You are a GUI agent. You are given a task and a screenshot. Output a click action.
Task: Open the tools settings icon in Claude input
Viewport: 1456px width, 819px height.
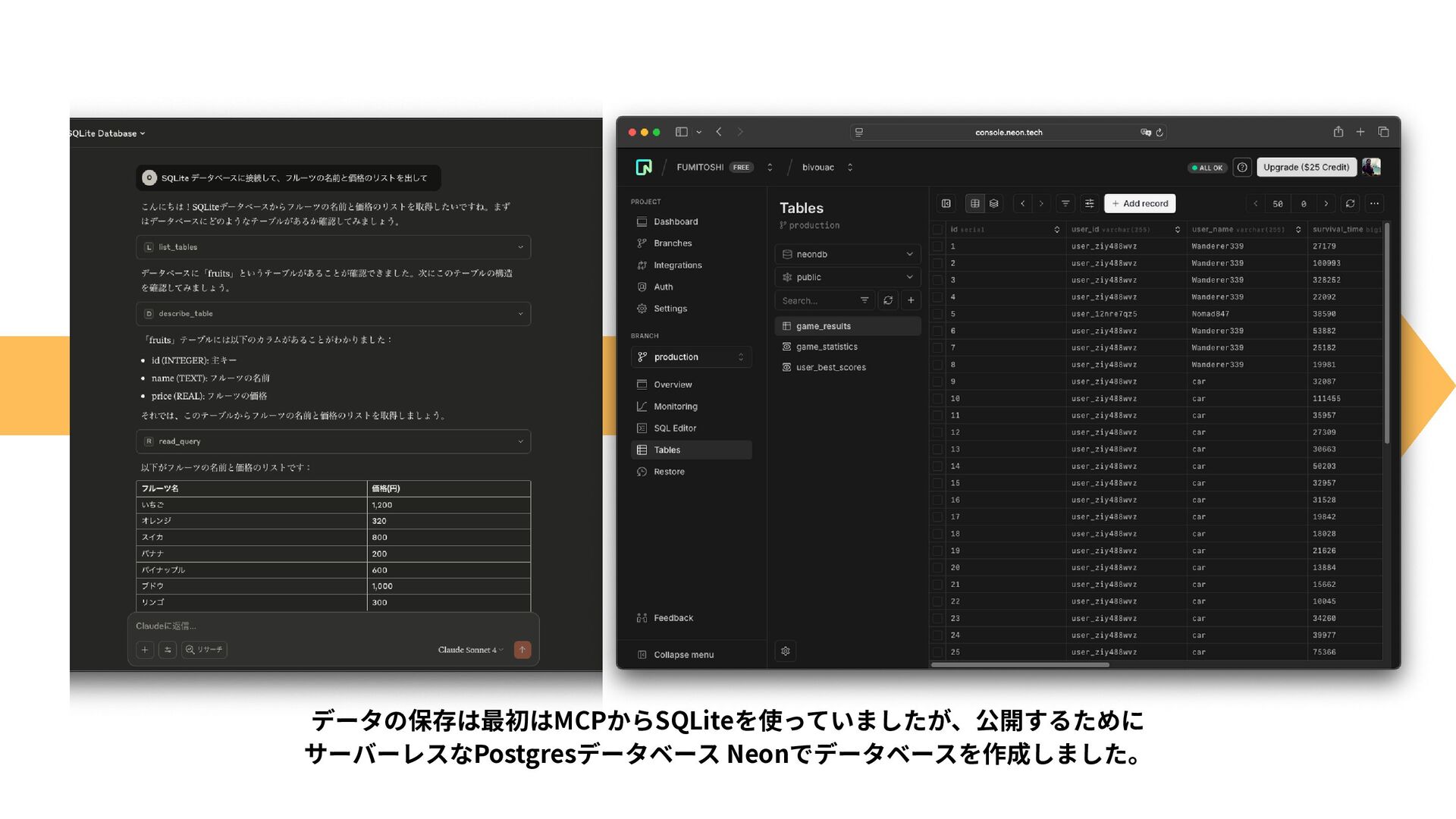168,650
